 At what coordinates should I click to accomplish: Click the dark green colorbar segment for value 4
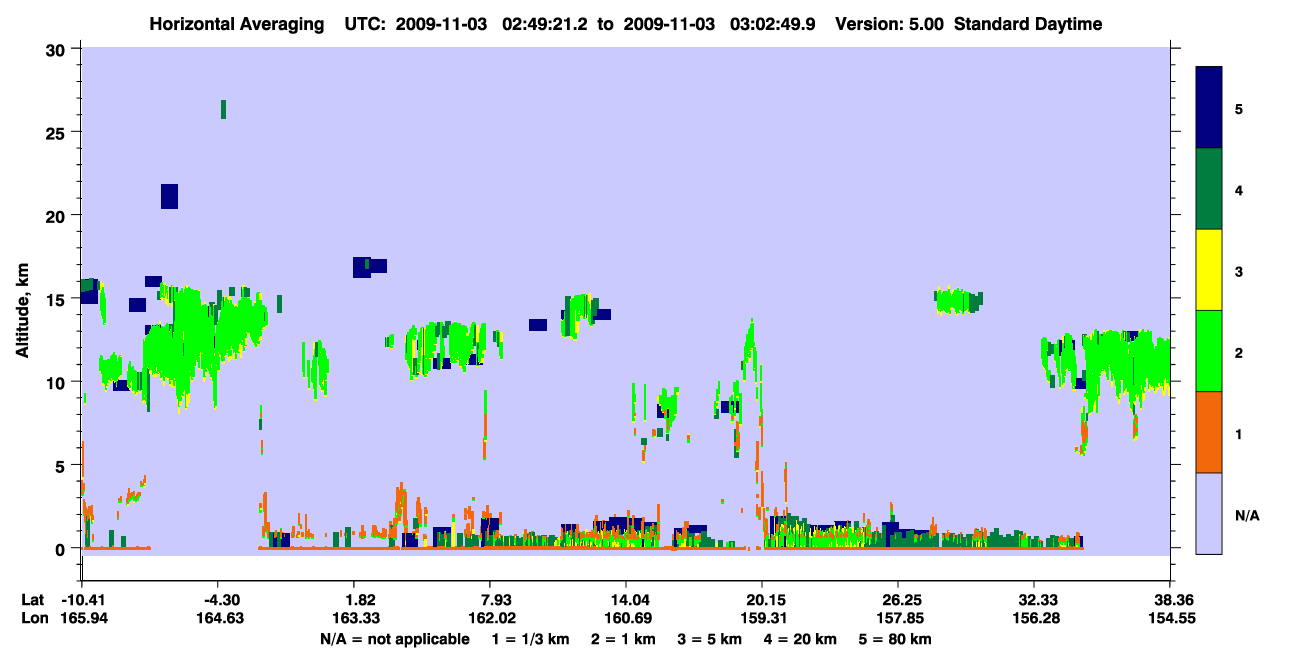1209,189
